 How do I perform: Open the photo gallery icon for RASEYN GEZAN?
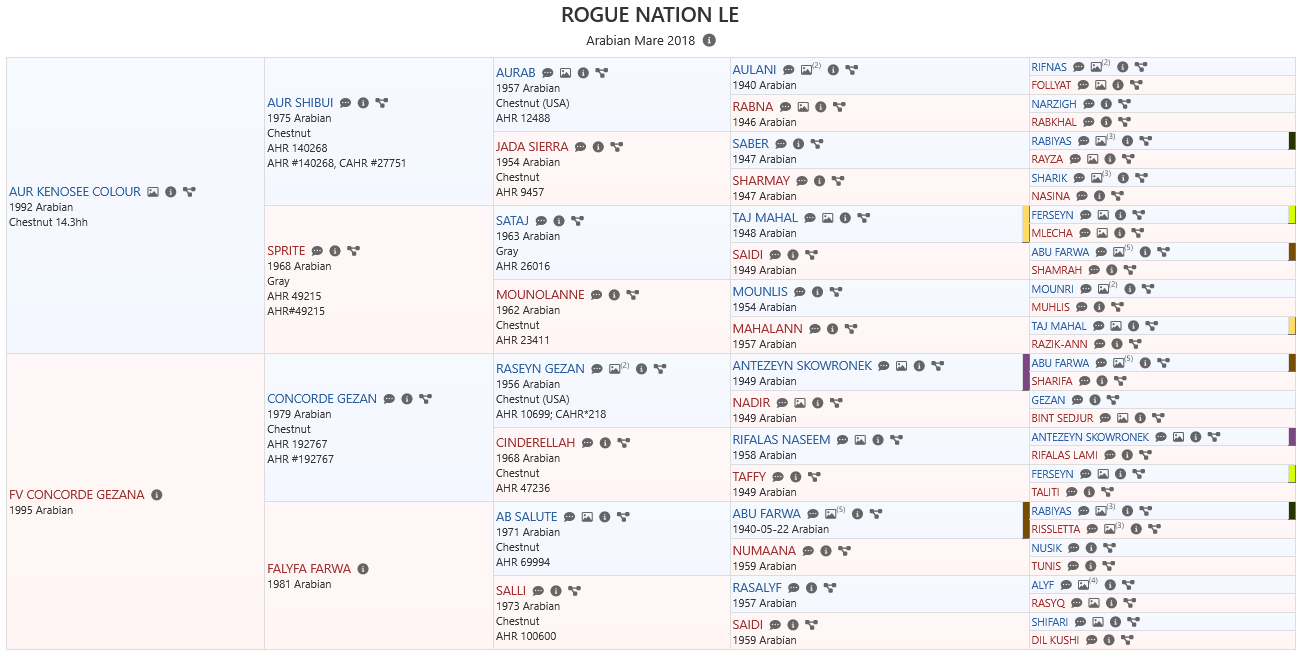point(618,369)
